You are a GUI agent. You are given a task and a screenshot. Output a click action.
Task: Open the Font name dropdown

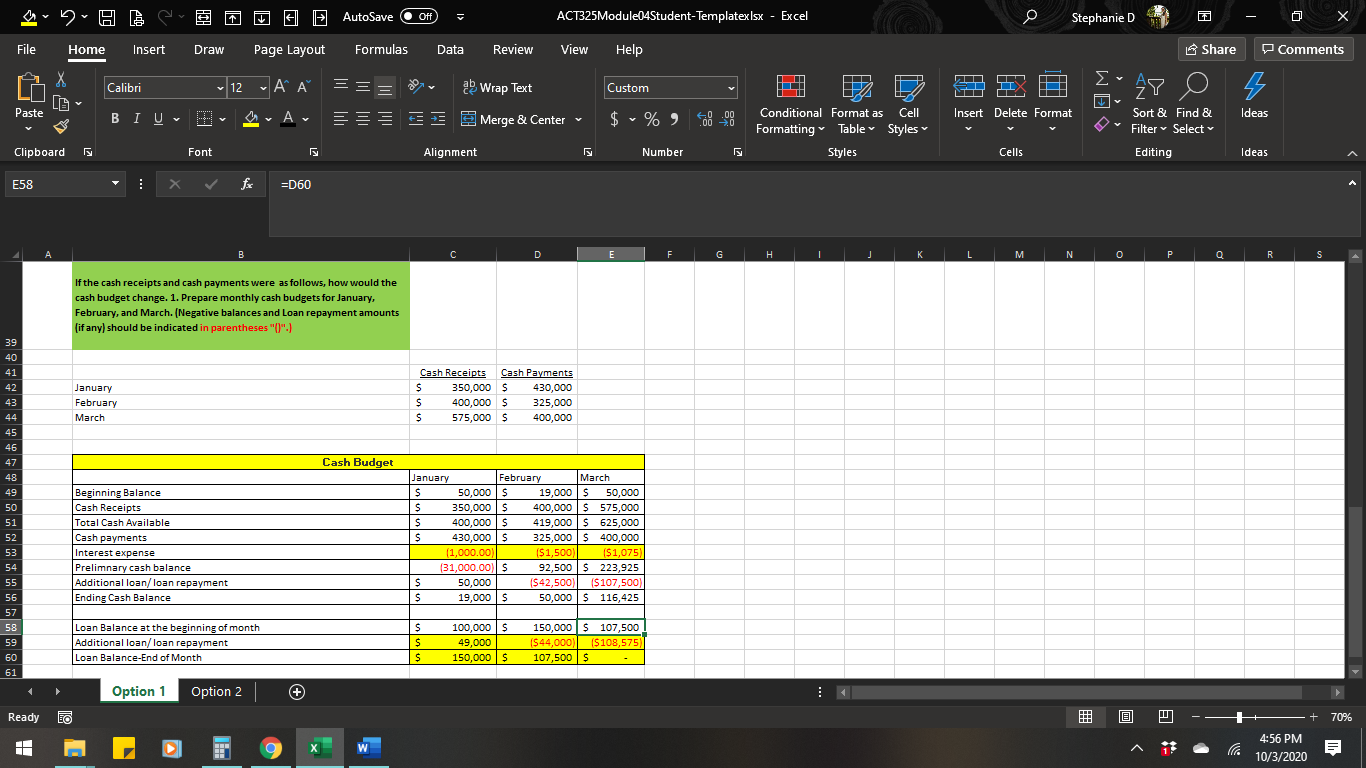(x=221, y=87)
